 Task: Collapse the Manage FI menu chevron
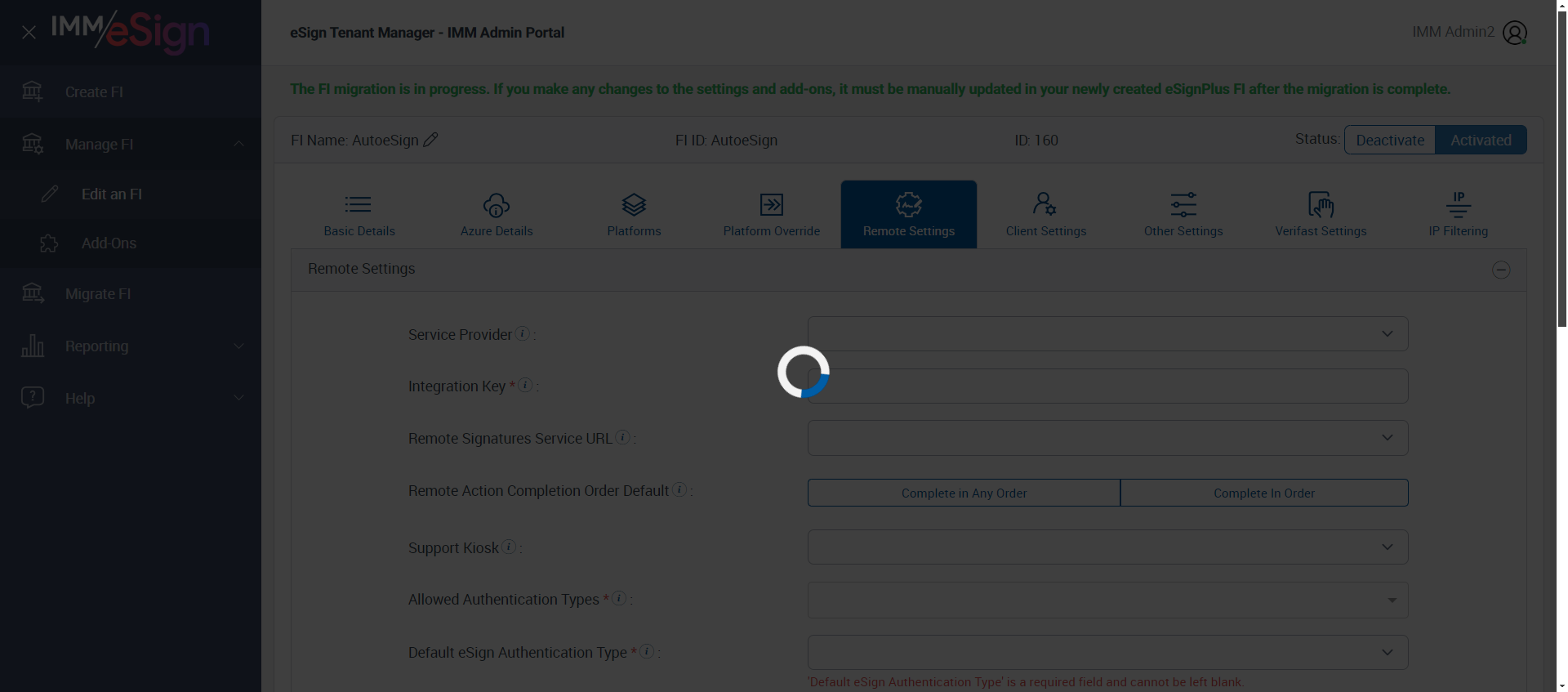click(x=238, y=144)
